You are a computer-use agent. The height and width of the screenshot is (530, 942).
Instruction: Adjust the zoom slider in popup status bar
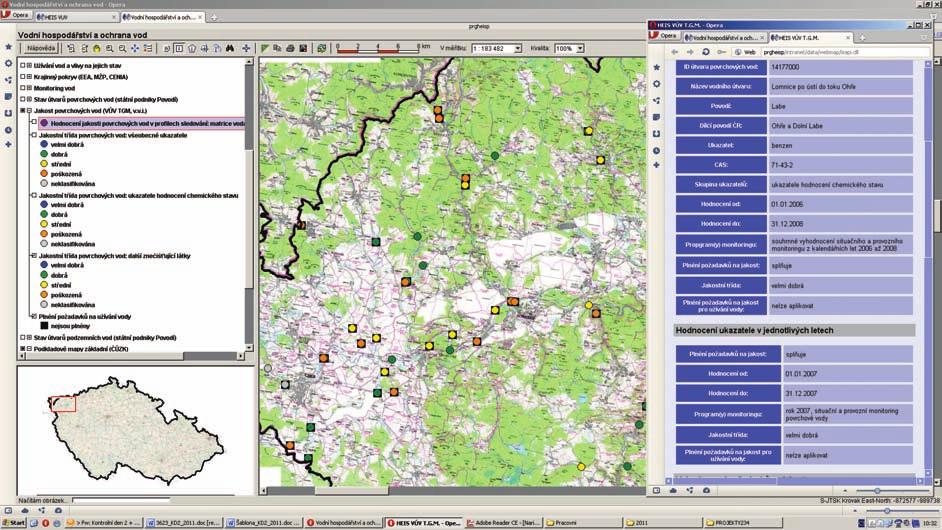coord(877,491)
